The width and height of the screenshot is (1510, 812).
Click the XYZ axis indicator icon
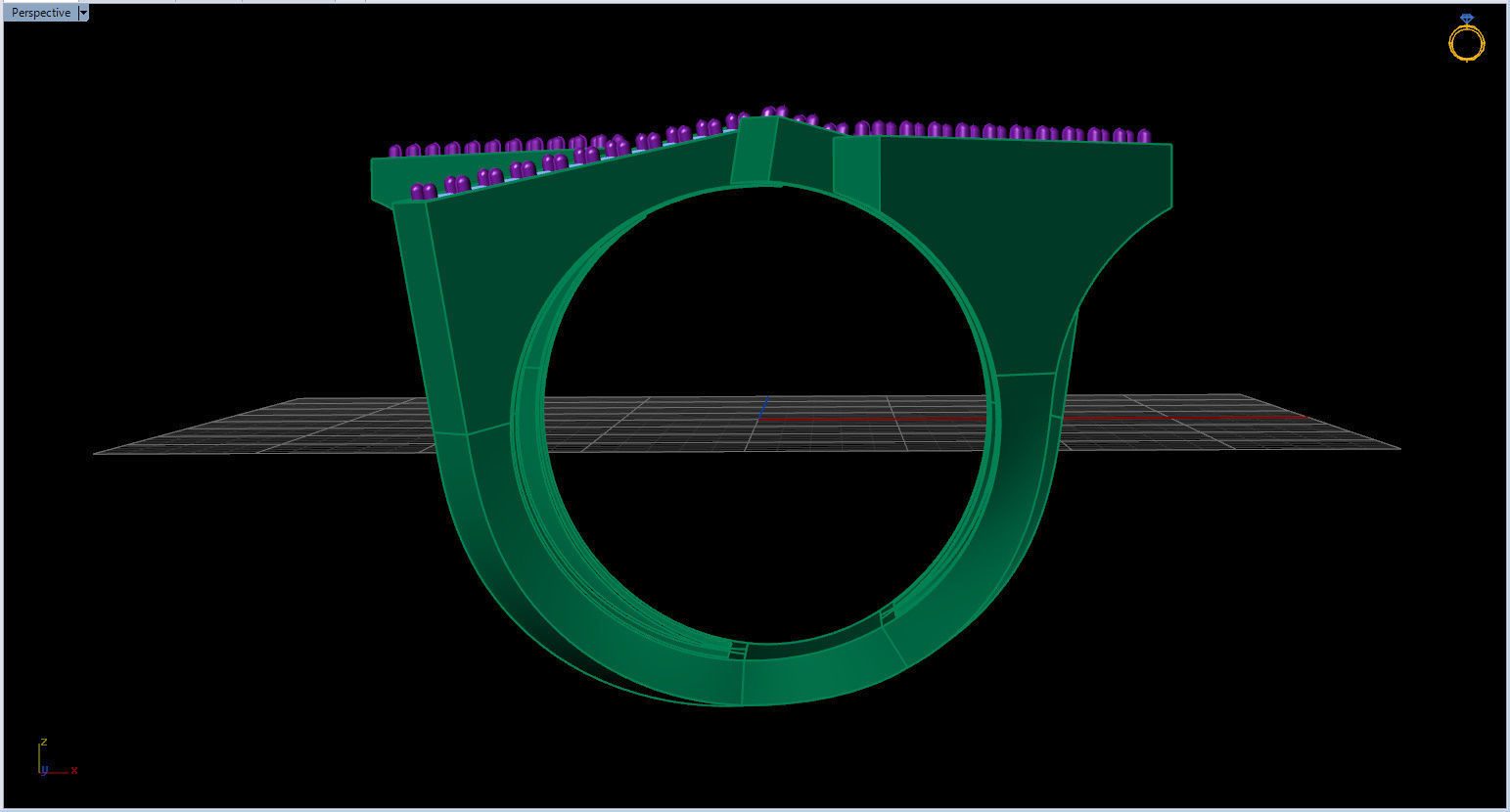pos(58,758)
